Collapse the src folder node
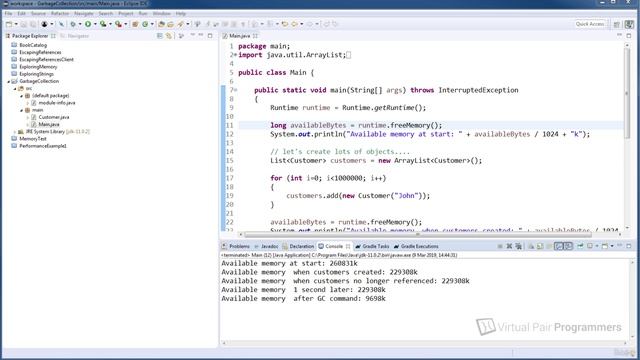 point(15,89)
